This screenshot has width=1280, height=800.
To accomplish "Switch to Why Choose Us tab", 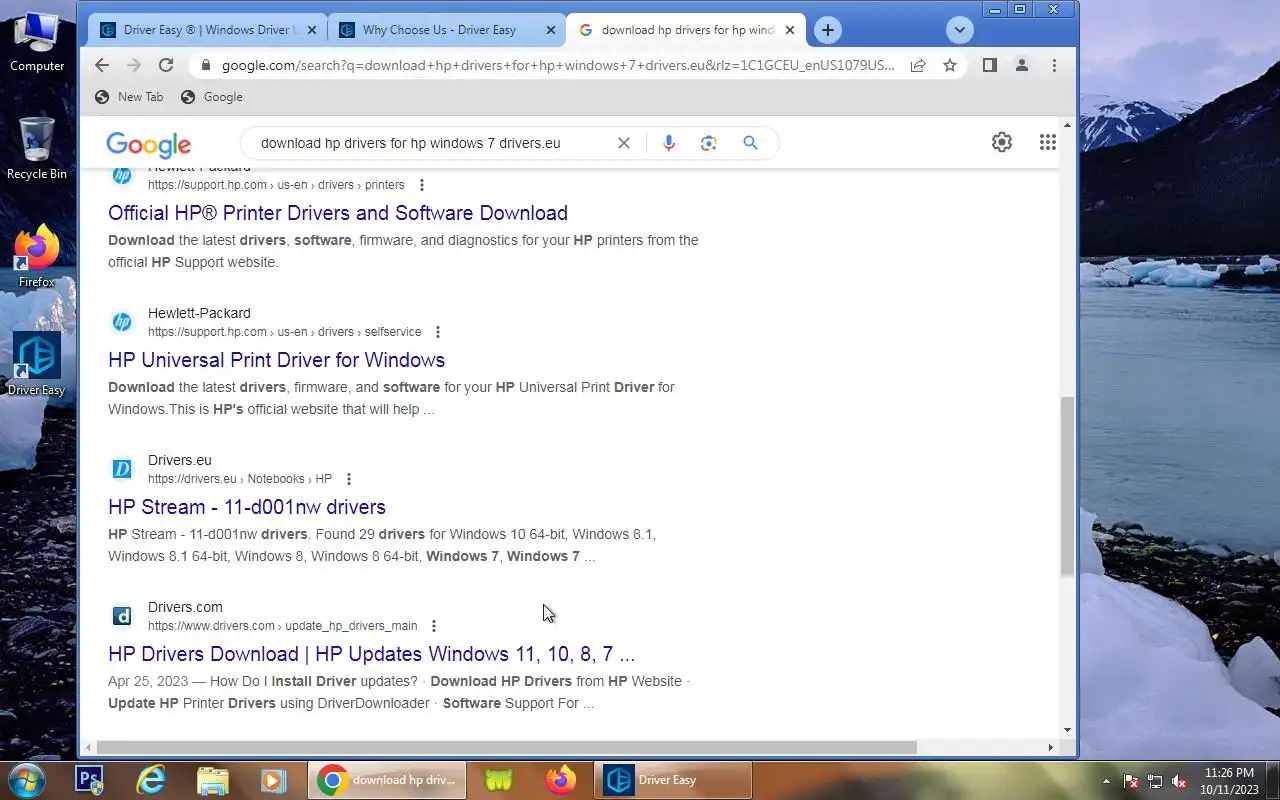I will click(446, 30).
